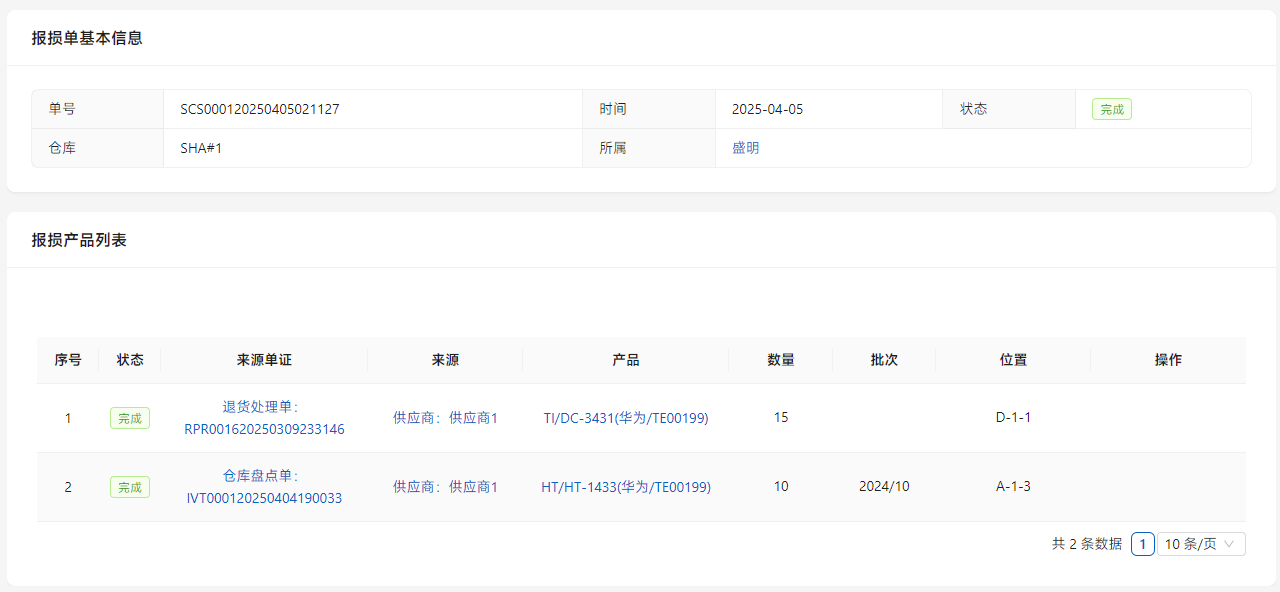Image resolution: width=1280 pixels, height=592 pixels.
Task: Click location cell D-1-1
Action: [x=1013, y=418]
